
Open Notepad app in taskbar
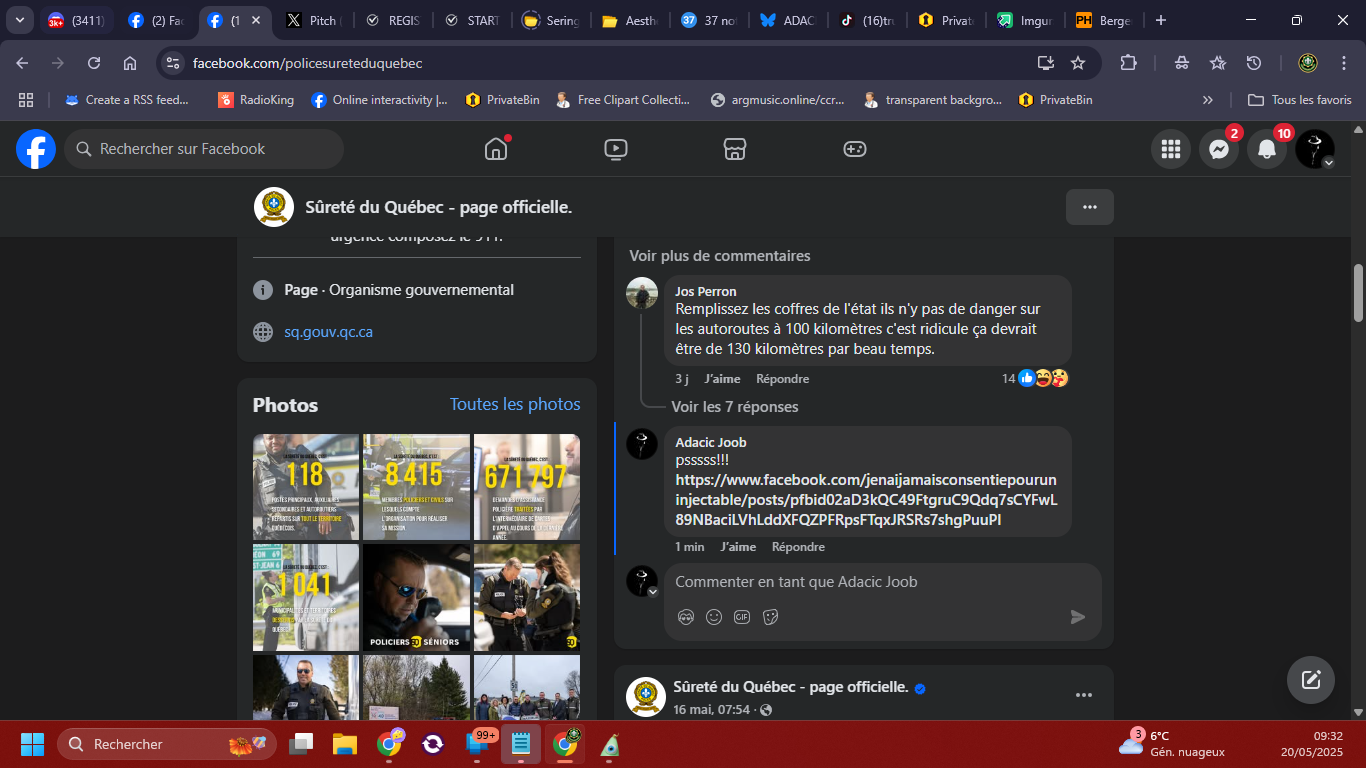(521, 744)
